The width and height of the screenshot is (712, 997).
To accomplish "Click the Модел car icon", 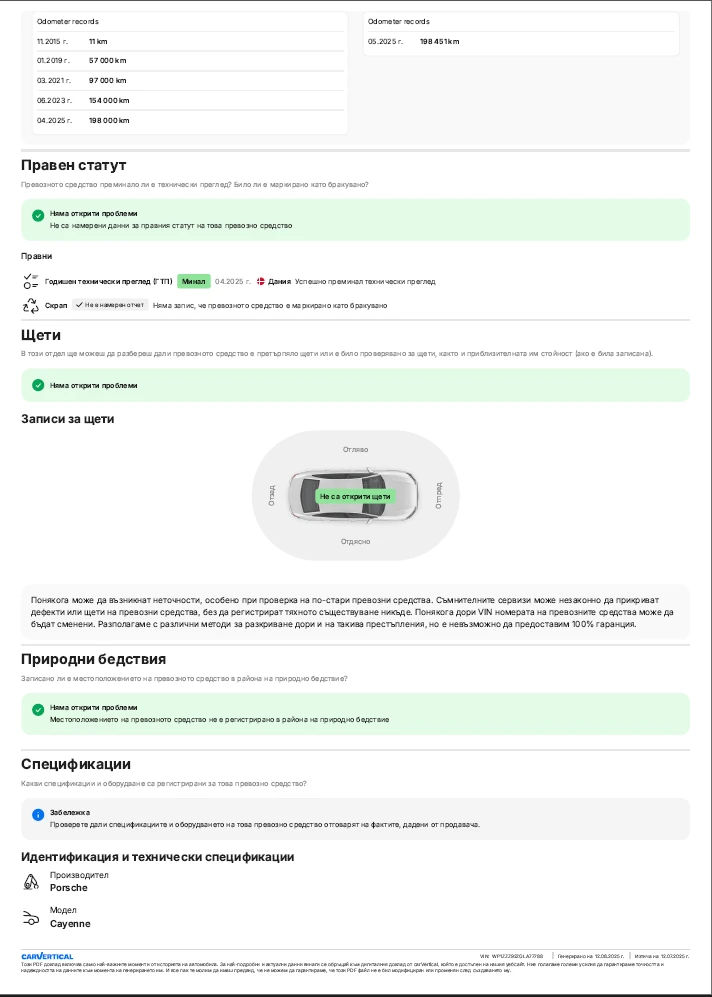I will (30, 917).
